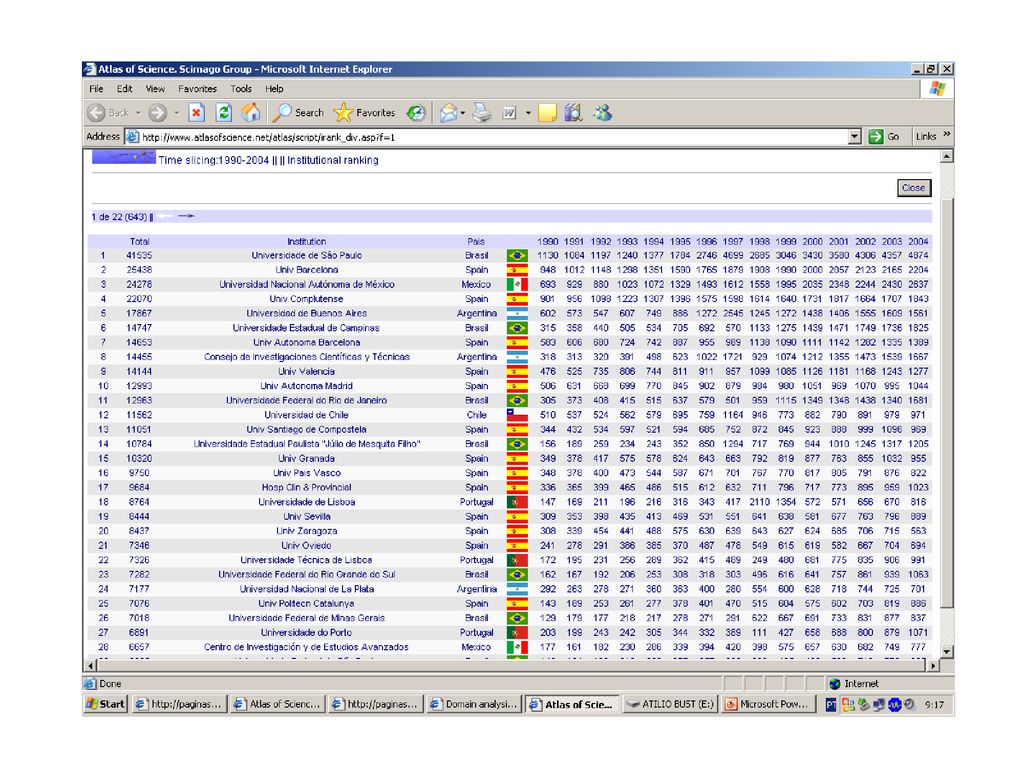The image size is (1024, 768).
Task: Open the Back history dropdown arrow
Action: 138,113
